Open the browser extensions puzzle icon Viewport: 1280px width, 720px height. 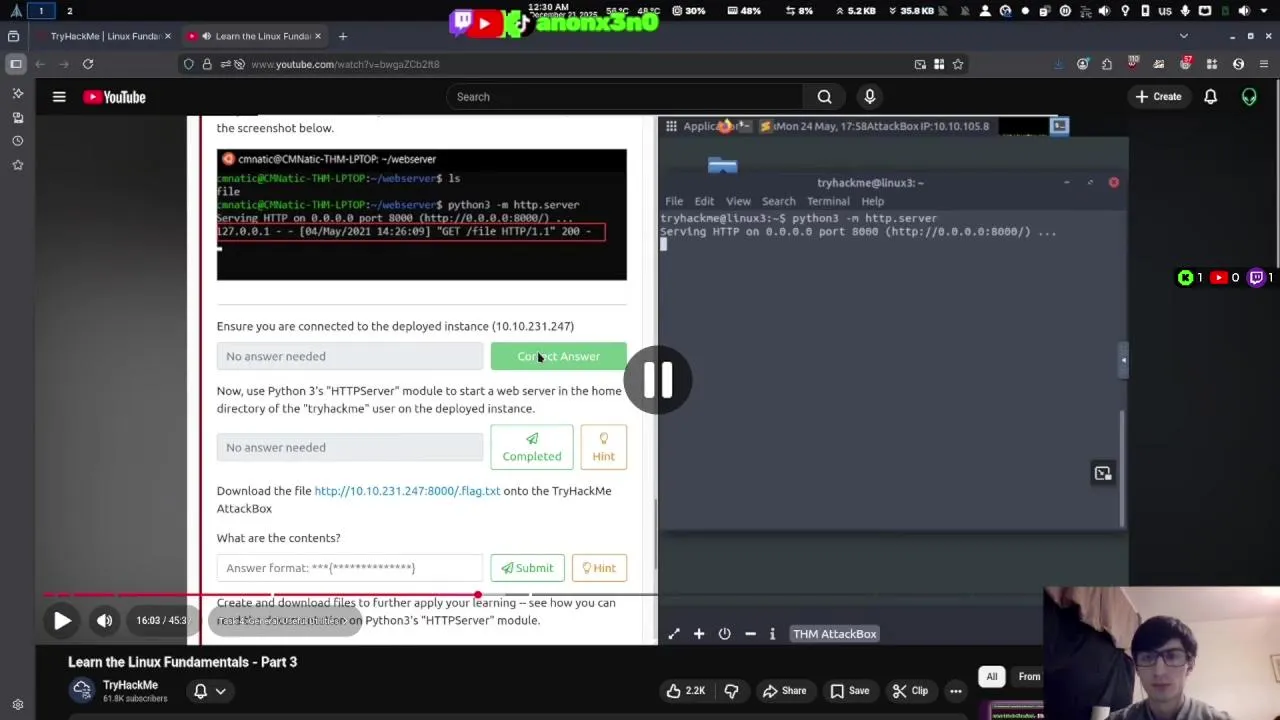point(1107,64)
